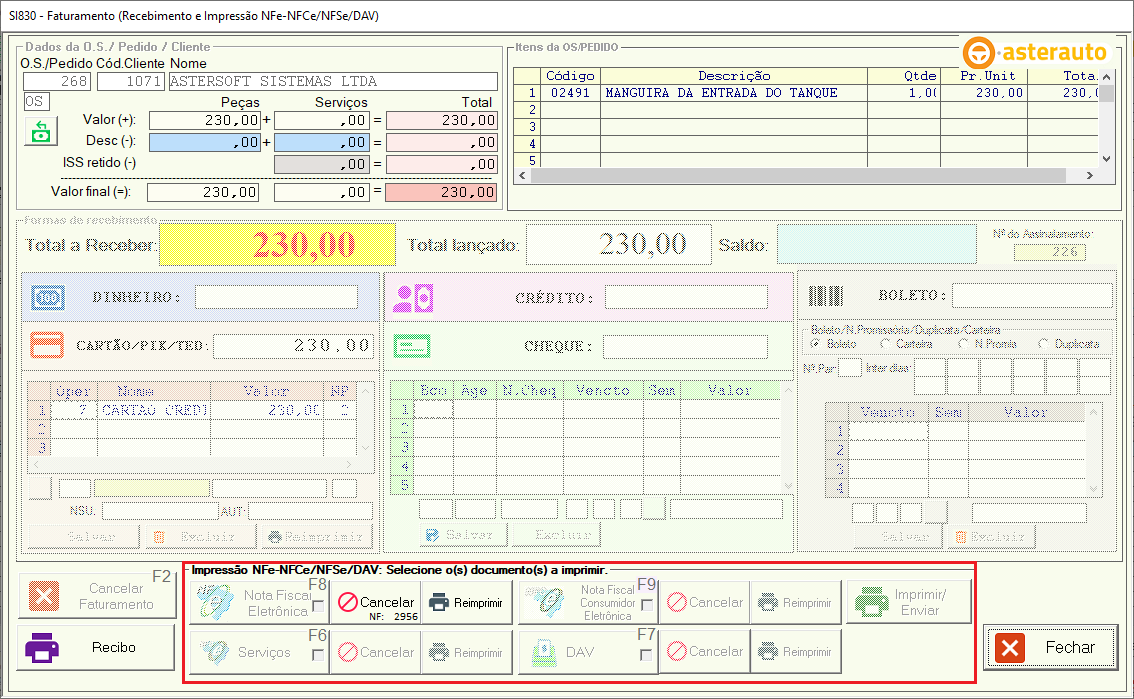Click the Cód.Cliente field showing 1071
The width and height of the screenshot is (1134, 699).
[x=131, y=82]
